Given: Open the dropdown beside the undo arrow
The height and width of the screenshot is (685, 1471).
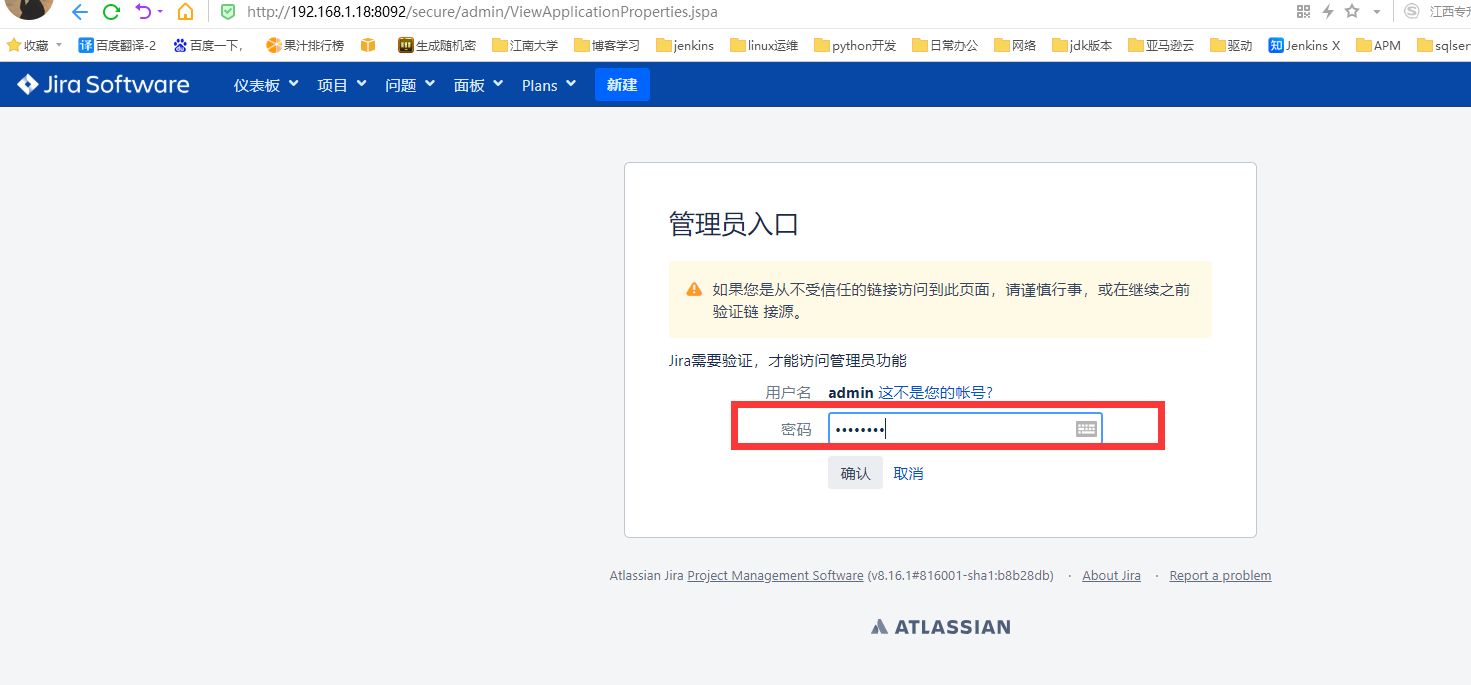Looking at the screenshot, I should click(x=160, y=12).
